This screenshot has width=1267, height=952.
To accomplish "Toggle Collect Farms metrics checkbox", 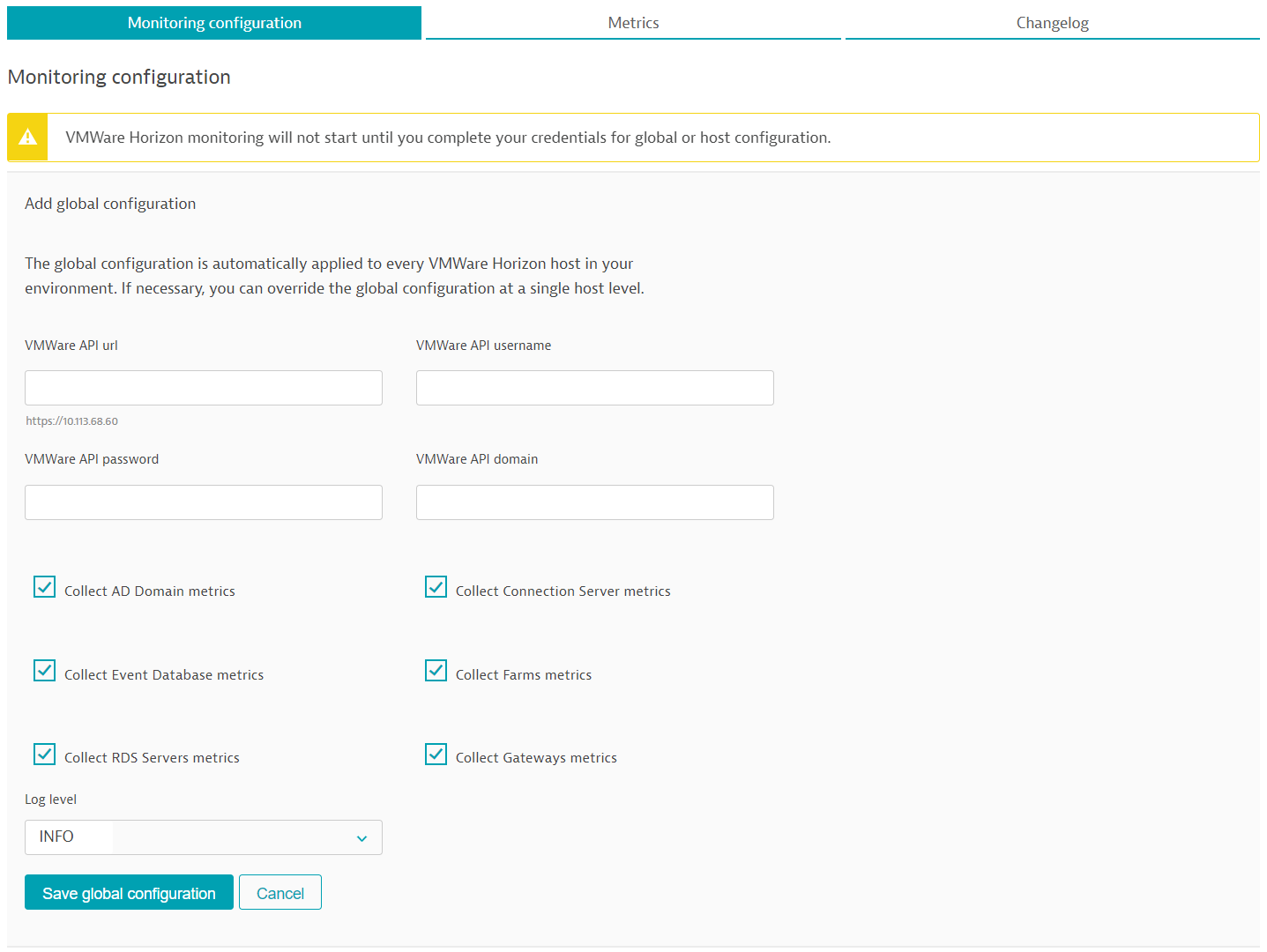I will tap(436, 671).
